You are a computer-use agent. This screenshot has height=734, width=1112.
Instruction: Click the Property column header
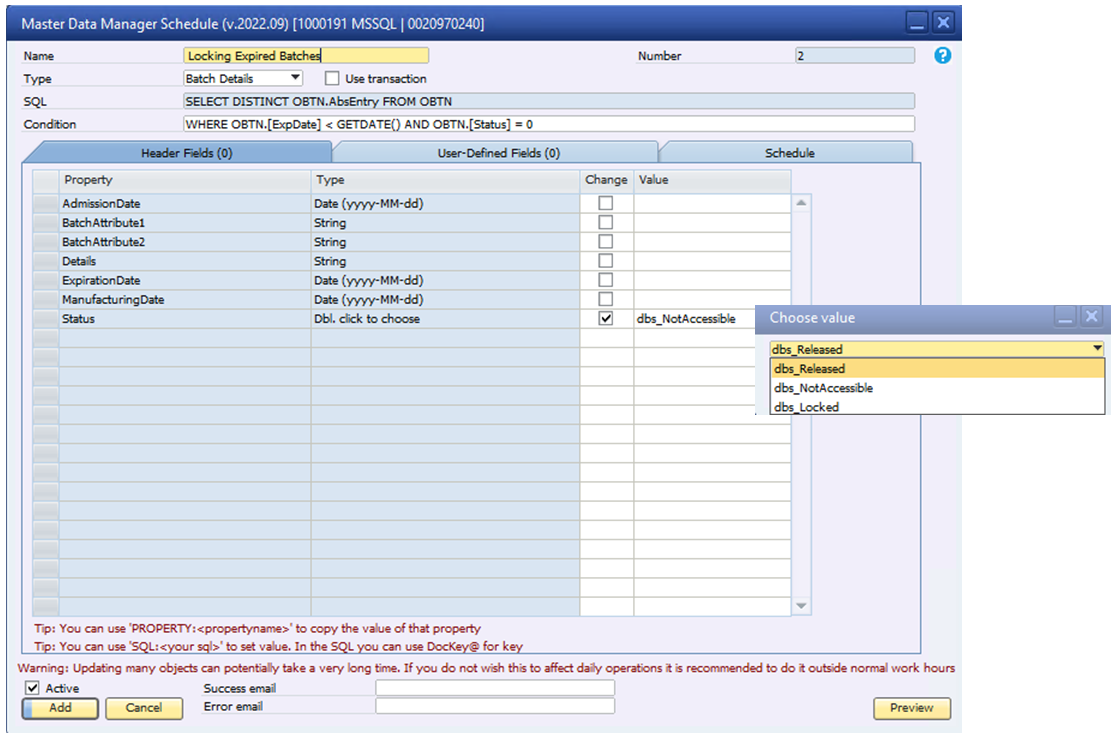click(185, 180)
